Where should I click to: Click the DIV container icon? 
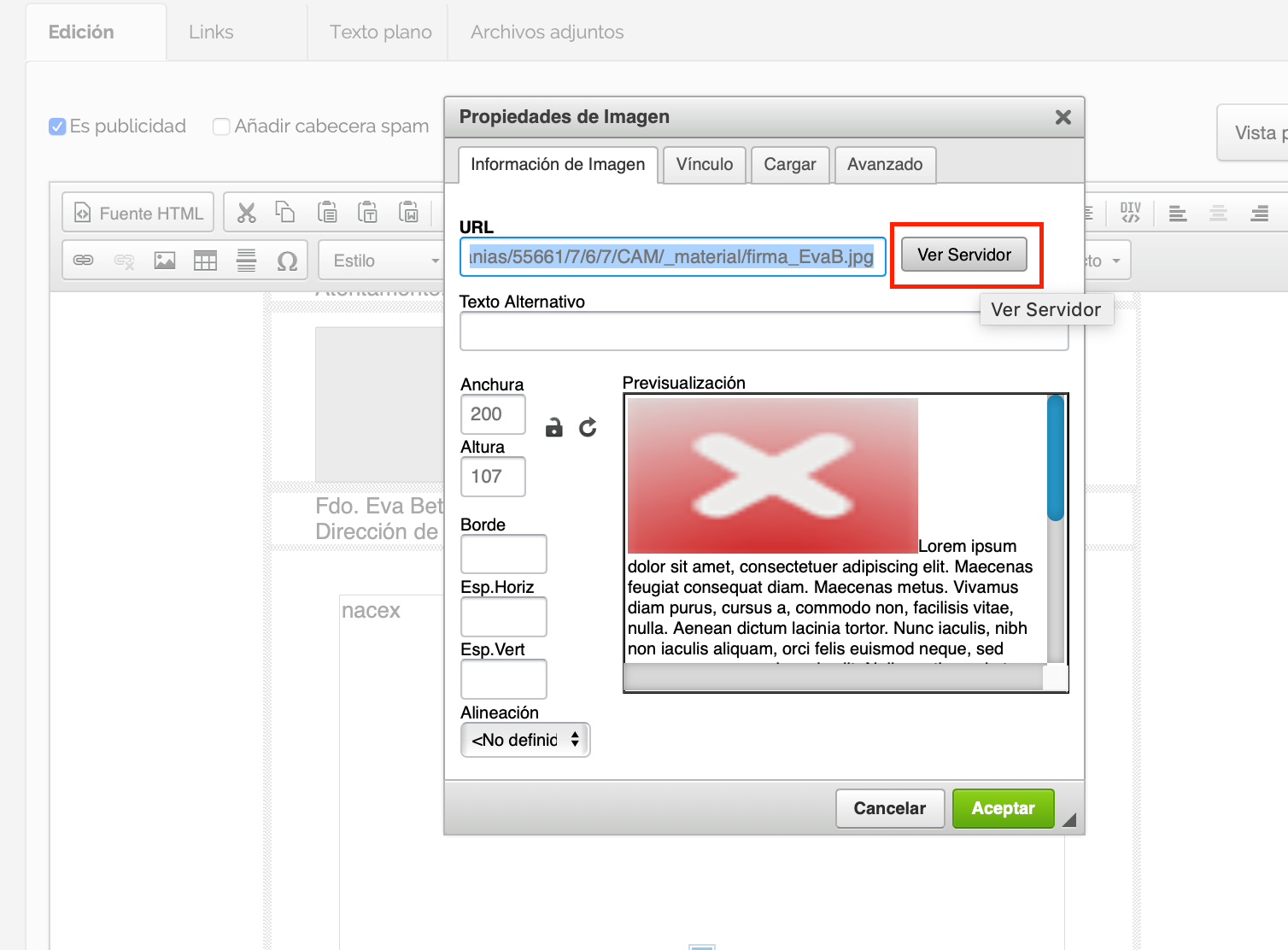(1130, 213)
